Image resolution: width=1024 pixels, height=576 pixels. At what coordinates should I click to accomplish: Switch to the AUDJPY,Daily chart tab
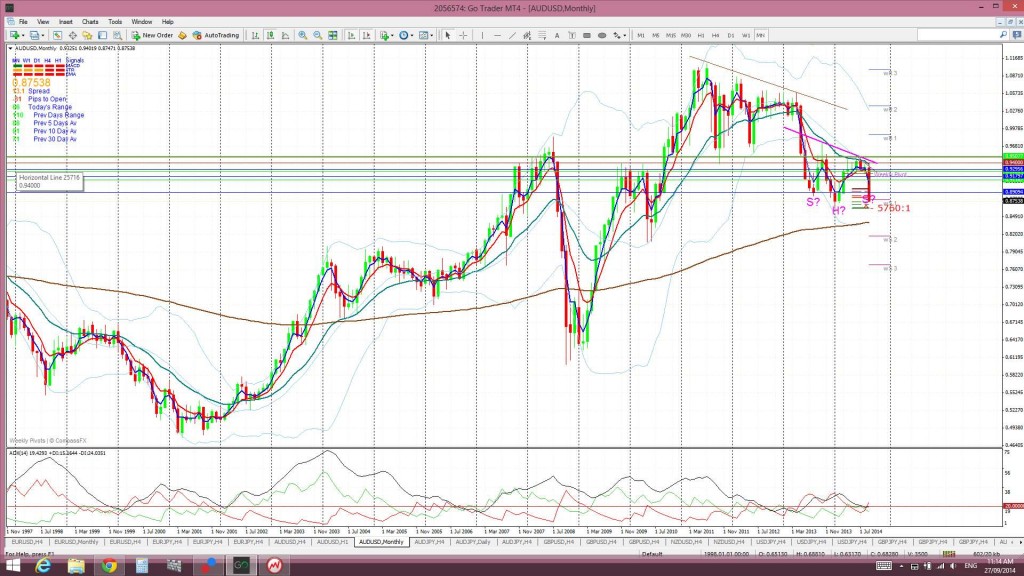tap(473, 542)
